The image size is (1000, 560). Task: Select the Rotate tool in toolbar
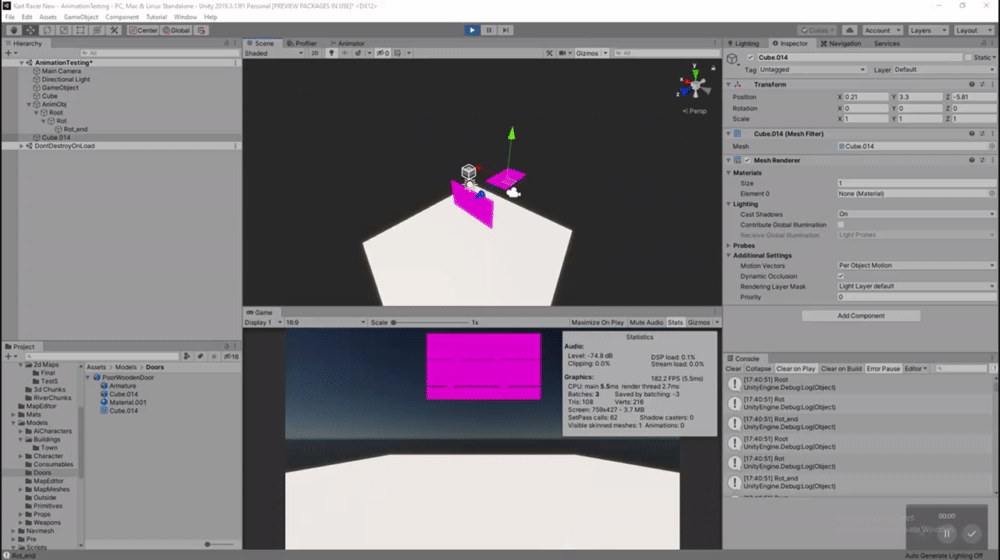[47, 30]
